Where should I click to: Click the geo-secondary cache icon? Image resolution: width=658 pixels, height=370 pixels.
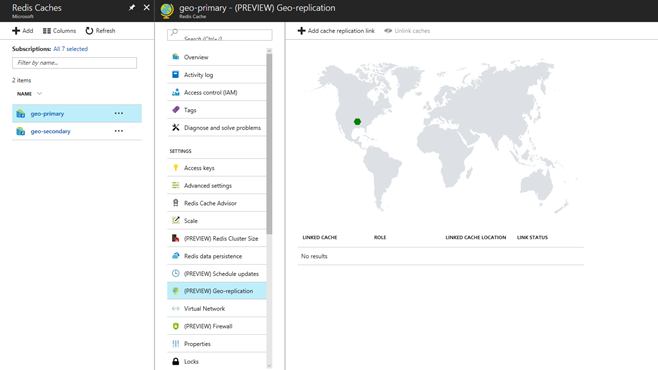point(21,131)
